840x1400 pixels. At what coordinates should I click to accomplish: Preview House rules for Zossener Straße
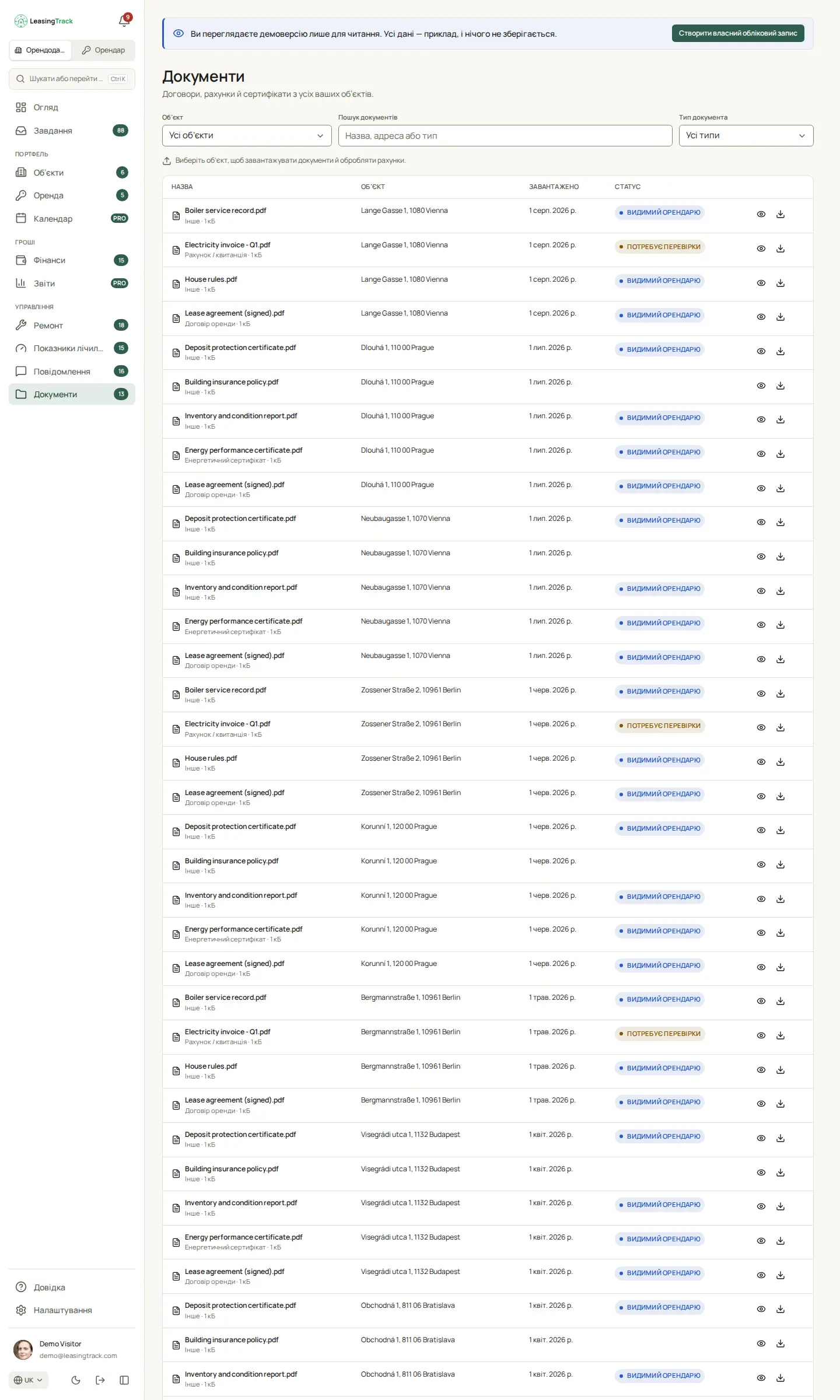pos(761,762)
